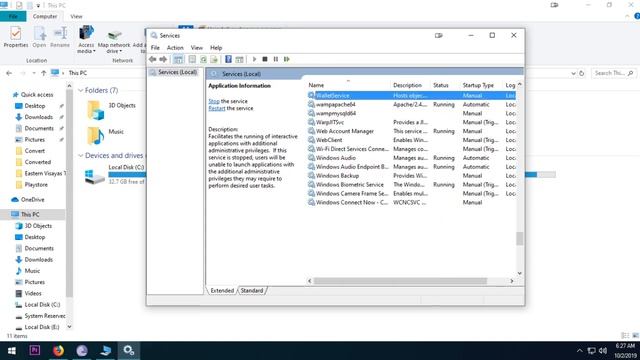Open Quick access in navigation pane

[x=37, y=95]
